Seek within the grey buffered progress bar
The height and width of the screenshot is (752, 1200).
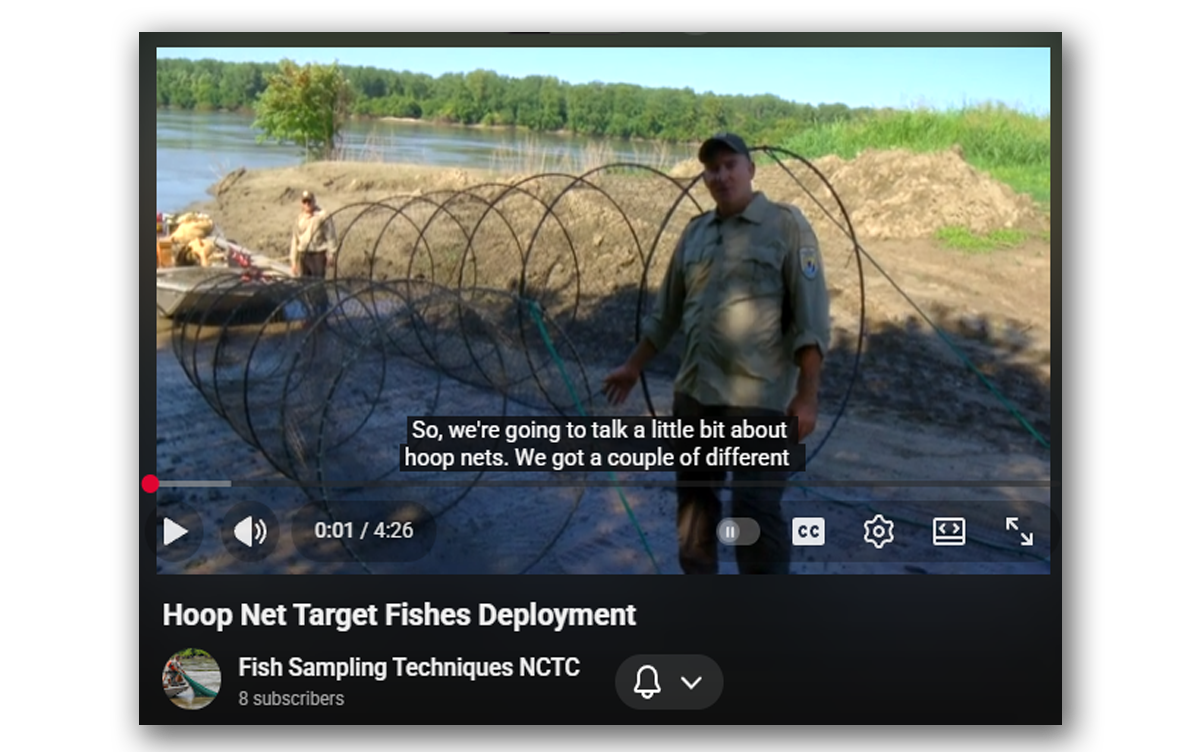coord(195,484)
